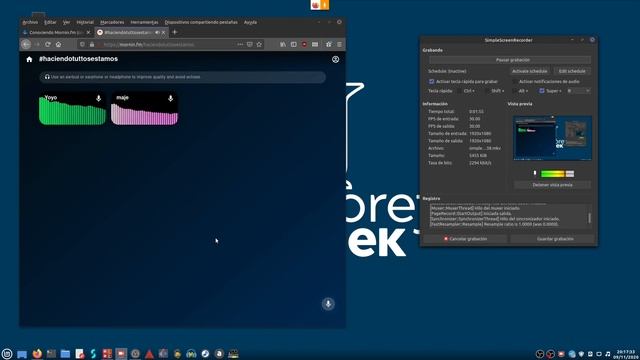
Task: Open the Historial menu
Action: click(x=85, y=22)
